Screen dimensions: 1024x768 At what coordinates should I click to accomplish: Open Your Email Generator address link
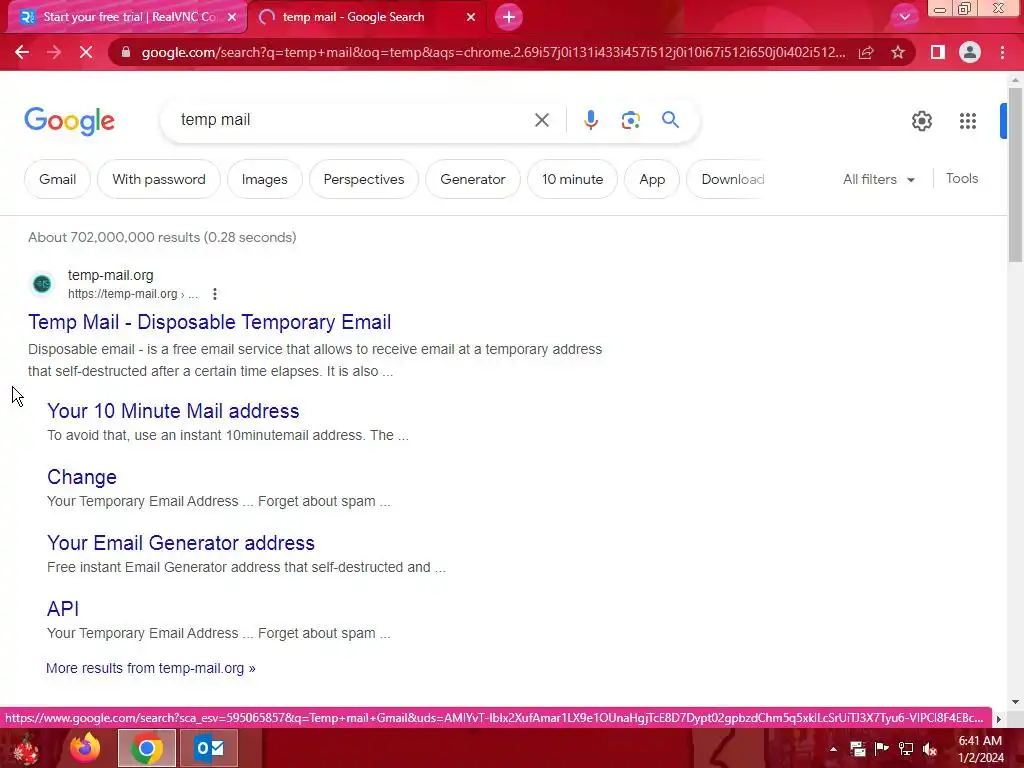181,543
